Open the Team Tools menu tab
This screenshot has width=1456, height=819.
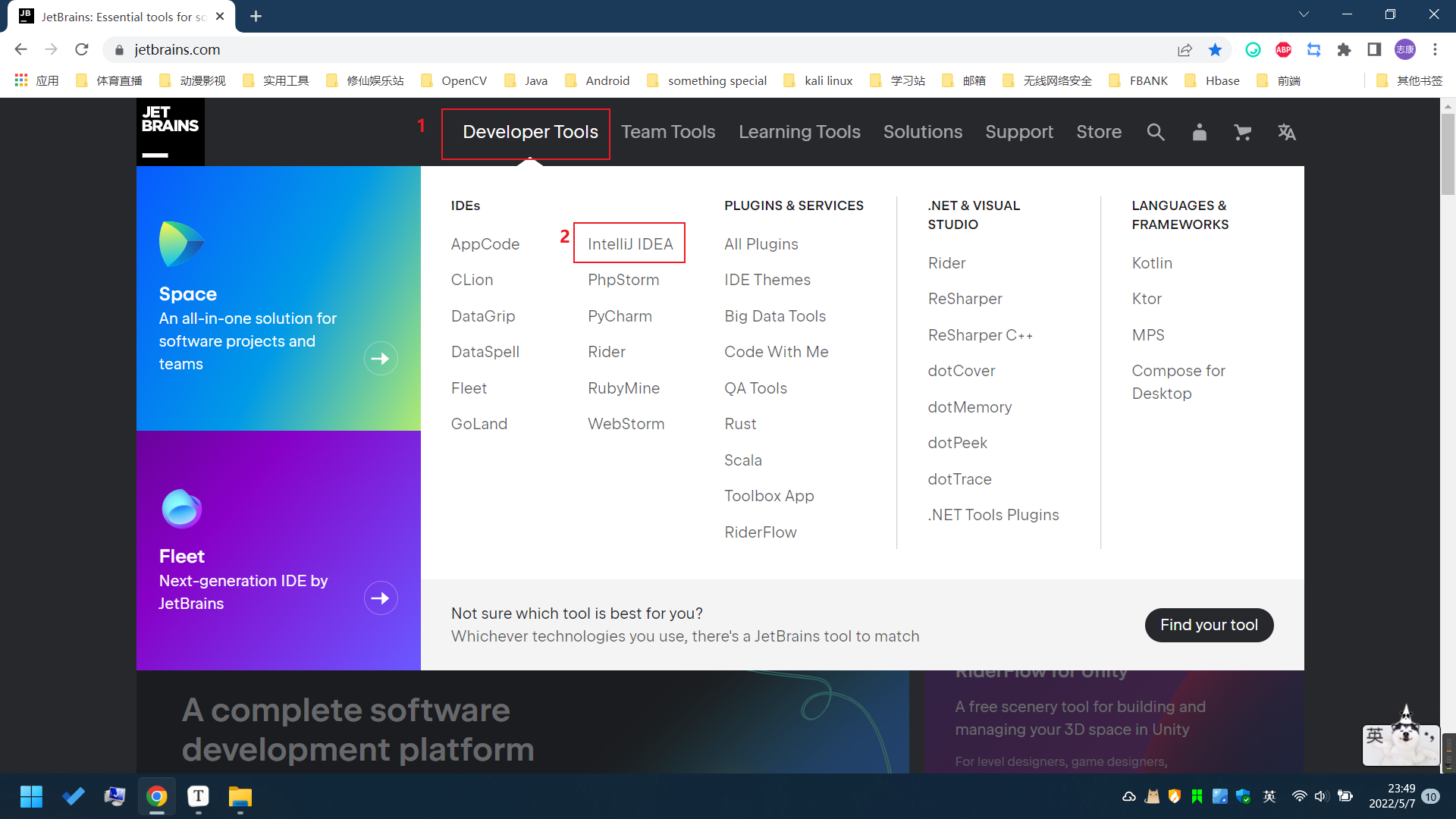point(668,132)
